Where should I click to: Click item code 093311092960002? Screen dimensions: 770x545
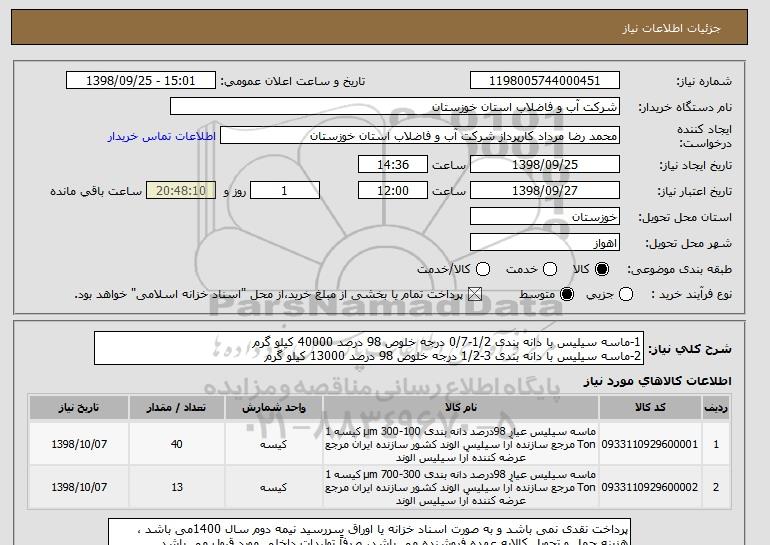pyautogui.click(x=650, y=487)
